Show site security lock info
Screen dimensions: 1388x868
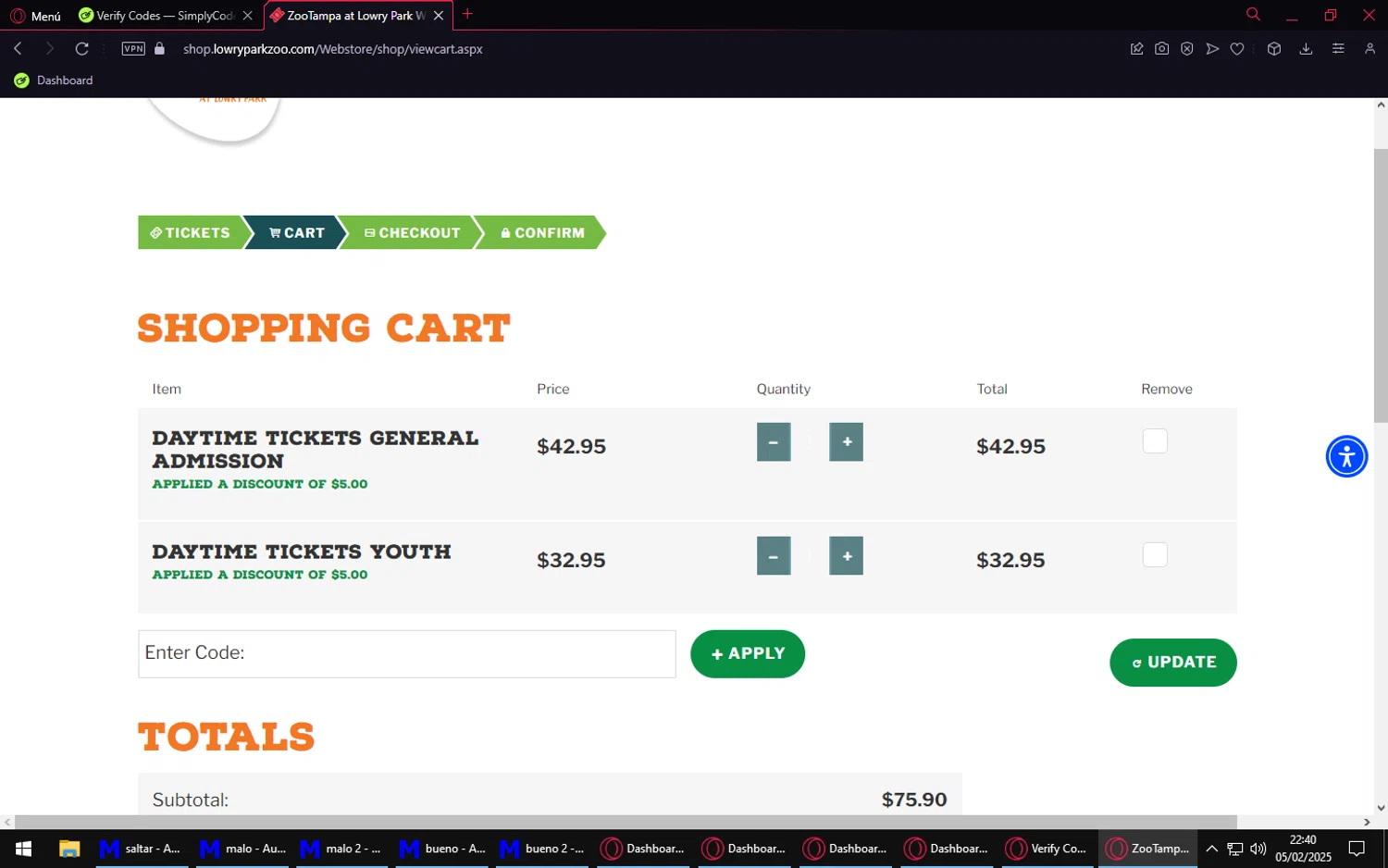point(159,49)
